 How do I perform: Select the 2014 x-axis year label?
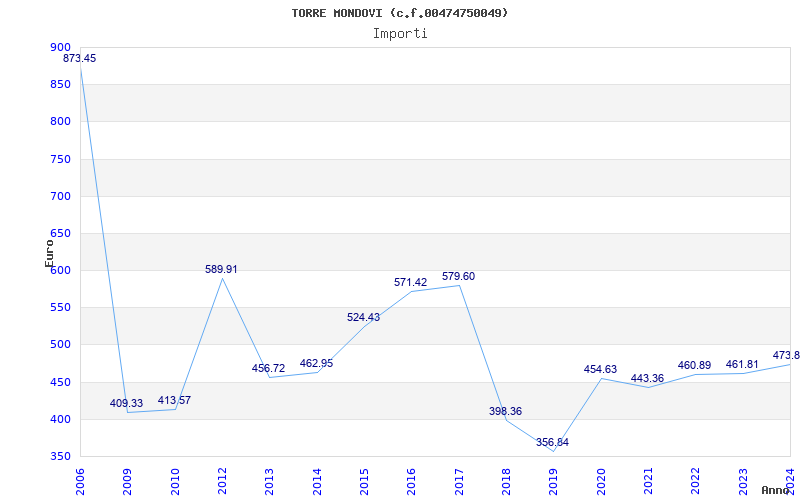pos(317,482)
